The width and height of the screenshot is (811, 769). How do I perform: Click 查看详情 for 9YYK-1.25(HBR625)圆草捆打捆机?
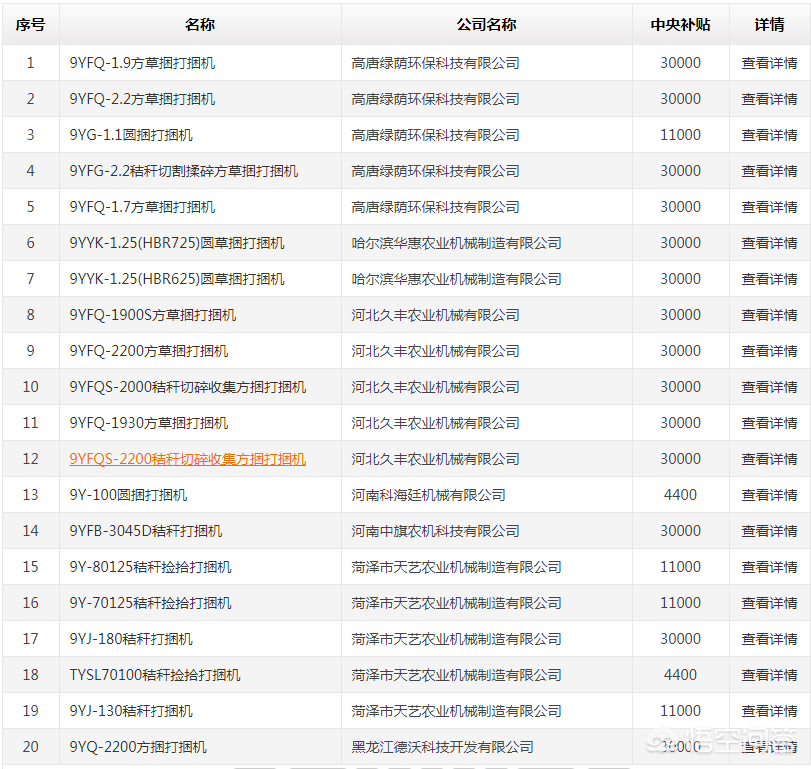pos(769,279)
